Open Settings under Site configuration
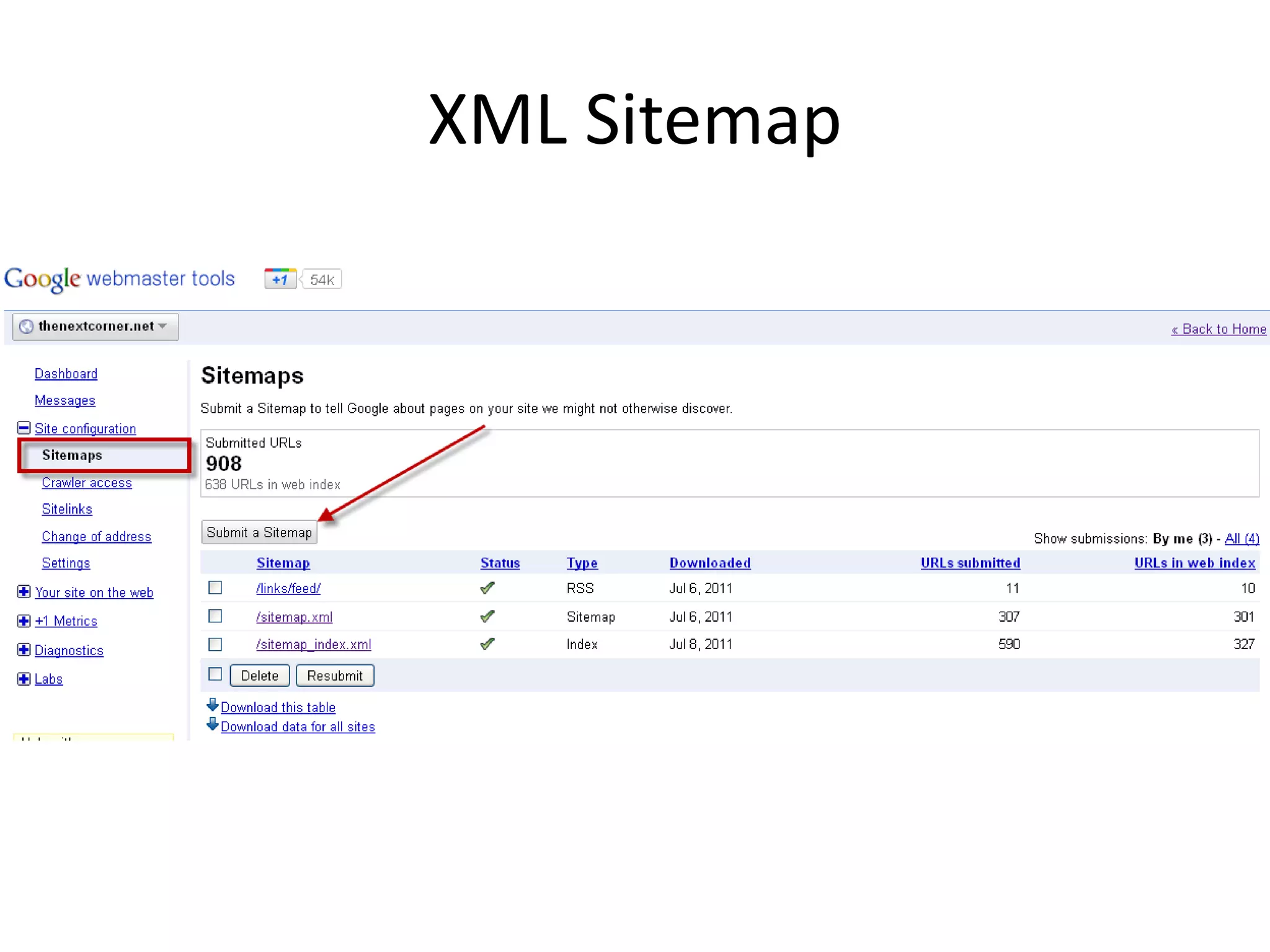Viewport: 1270px width, 952px height. (x=66, y=563)
